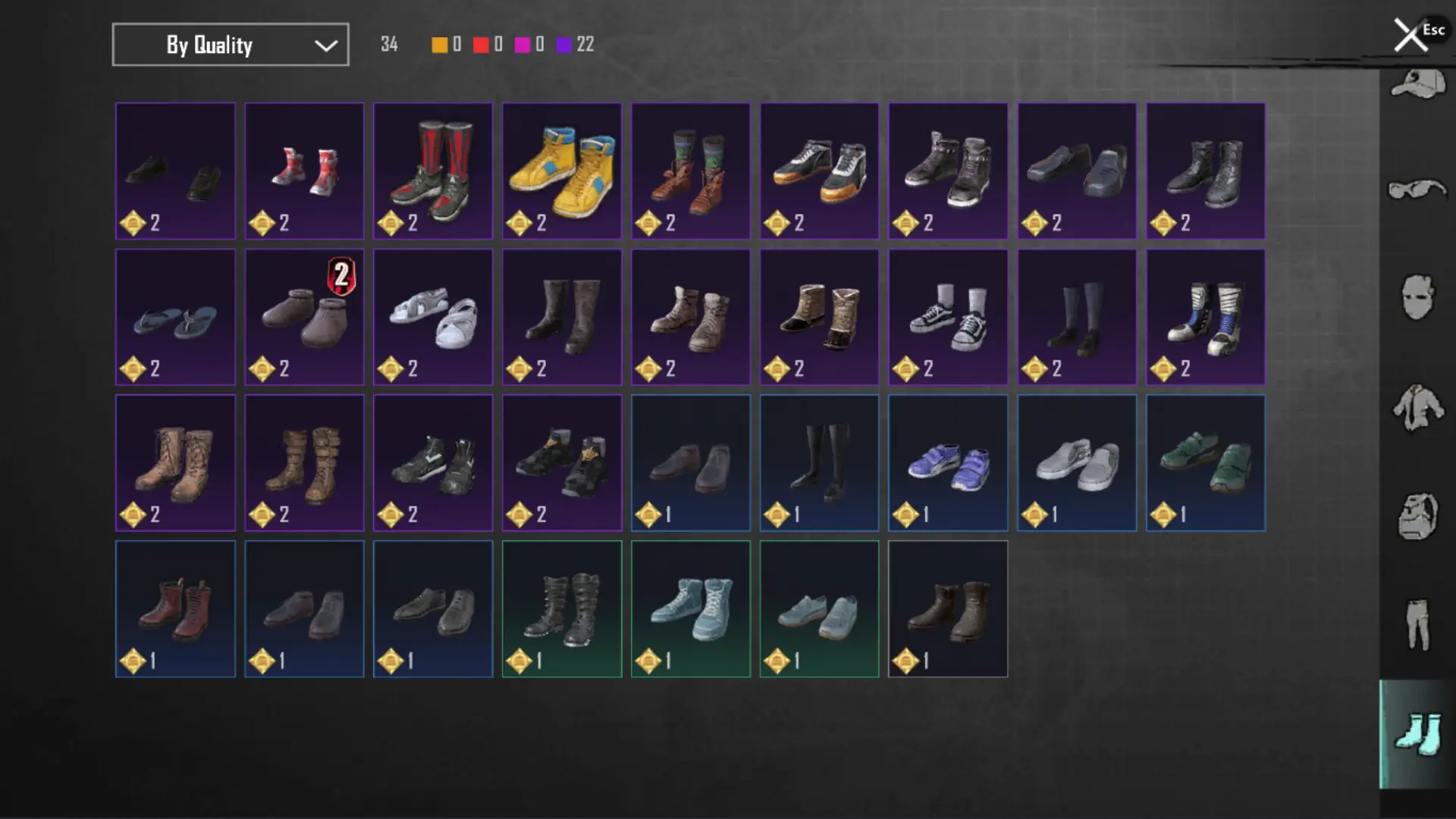Open the hat category in the sidebar
Screen dimensions: 1456x819
[x=1417, y=83]
